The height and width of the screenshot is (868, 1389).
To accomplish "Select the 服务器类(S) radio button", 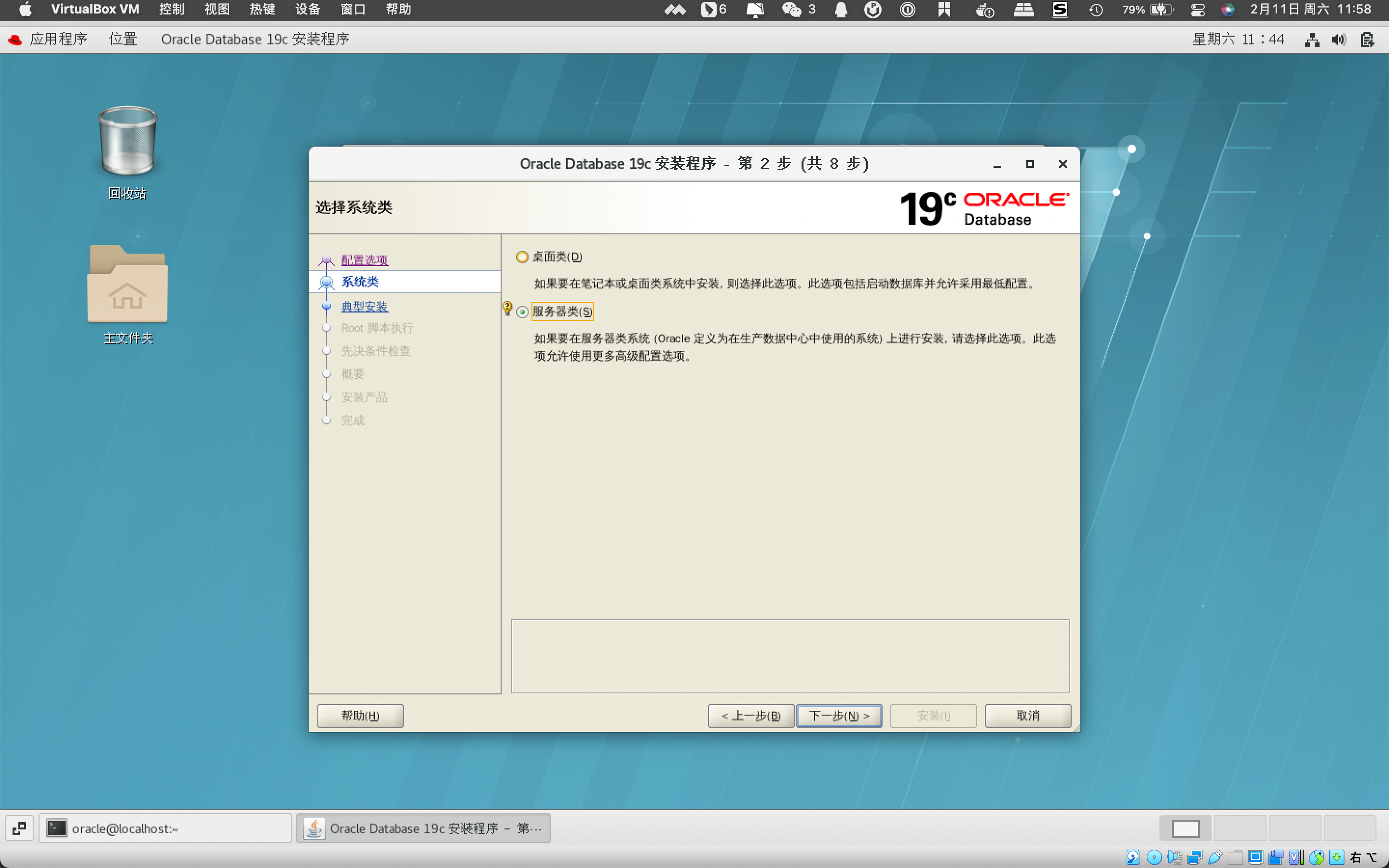I will tap(522, 312).
